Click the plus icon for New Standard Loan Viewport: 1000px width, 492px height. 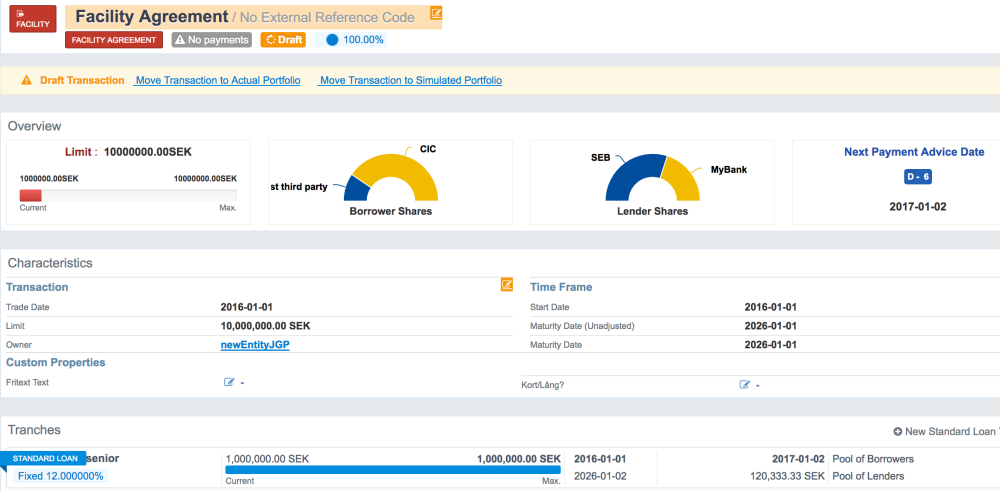click(897, 432)
